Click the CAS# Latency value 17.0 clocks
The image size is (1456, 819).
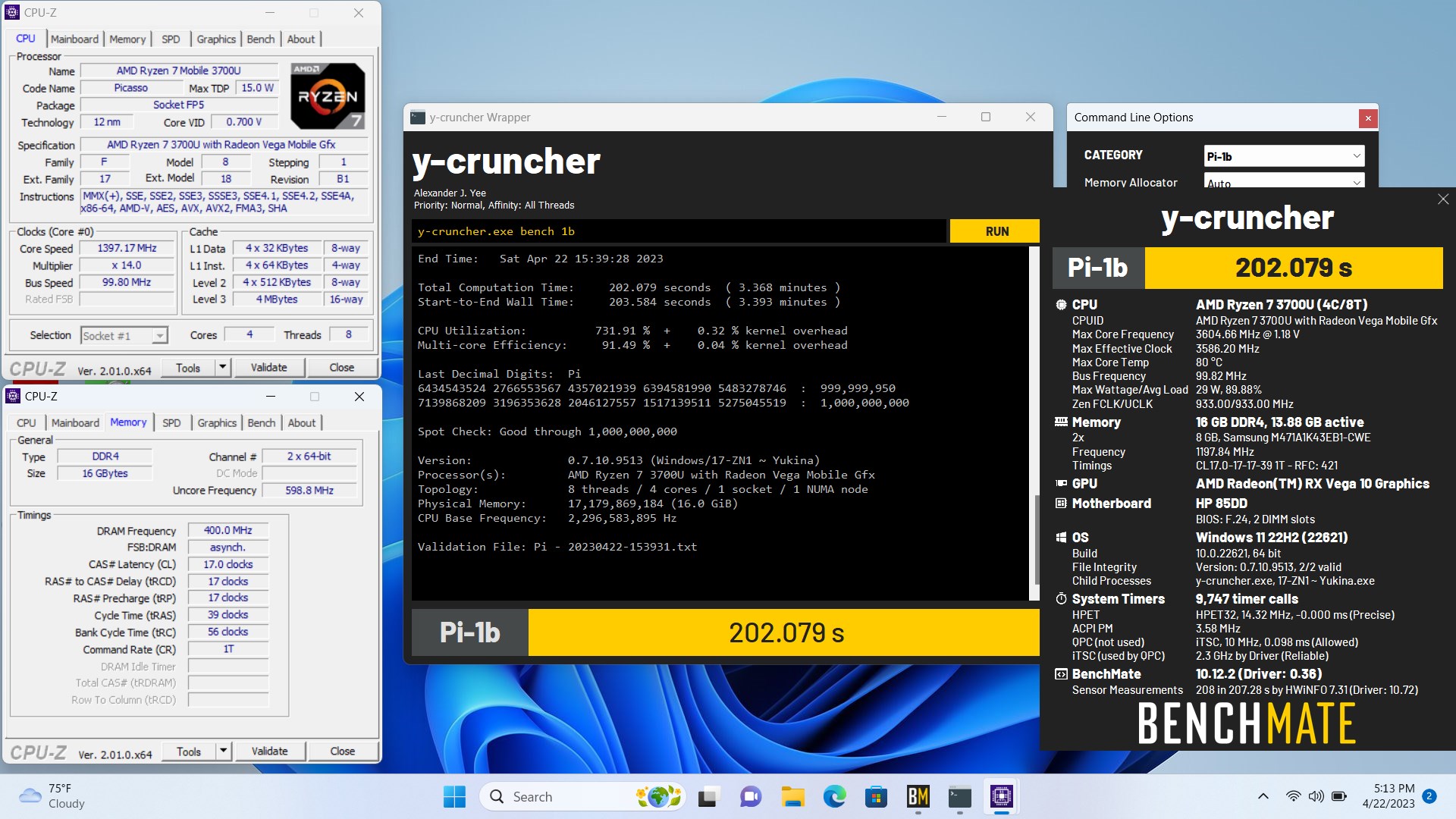click(x=227, y=564)
